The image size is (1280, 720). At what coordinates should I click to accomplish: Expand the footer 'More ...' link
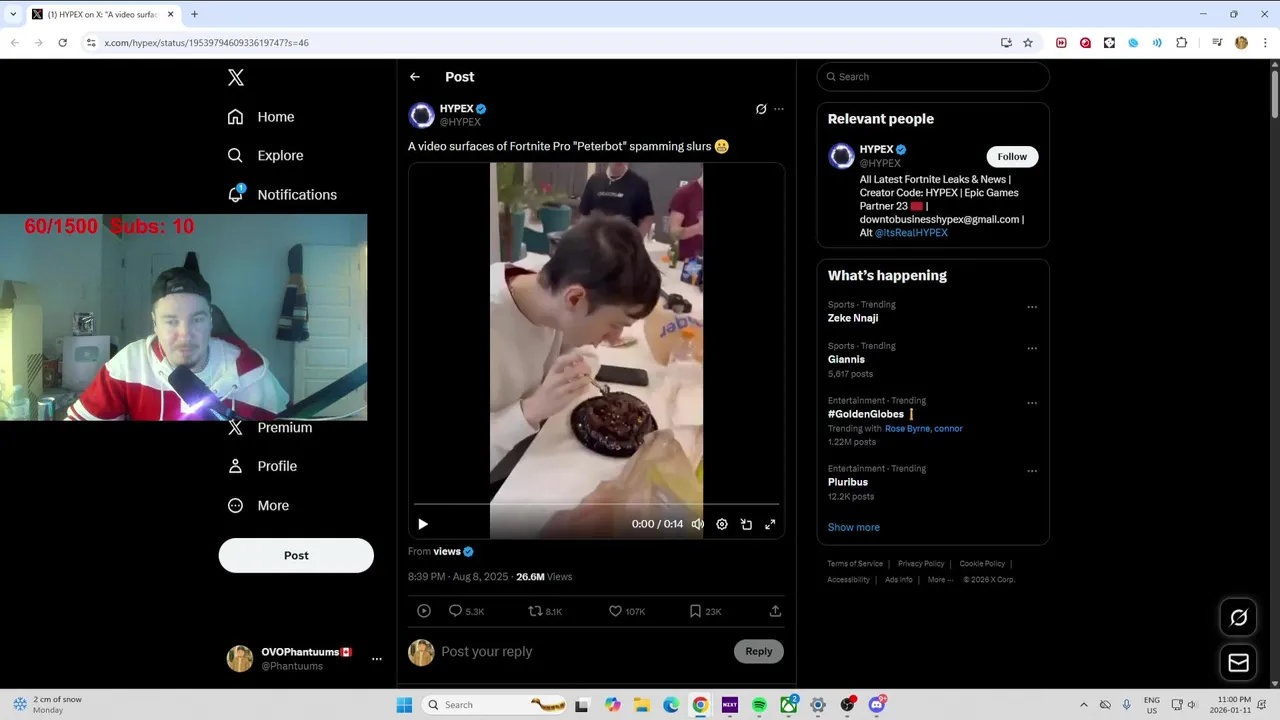[940, 580]
